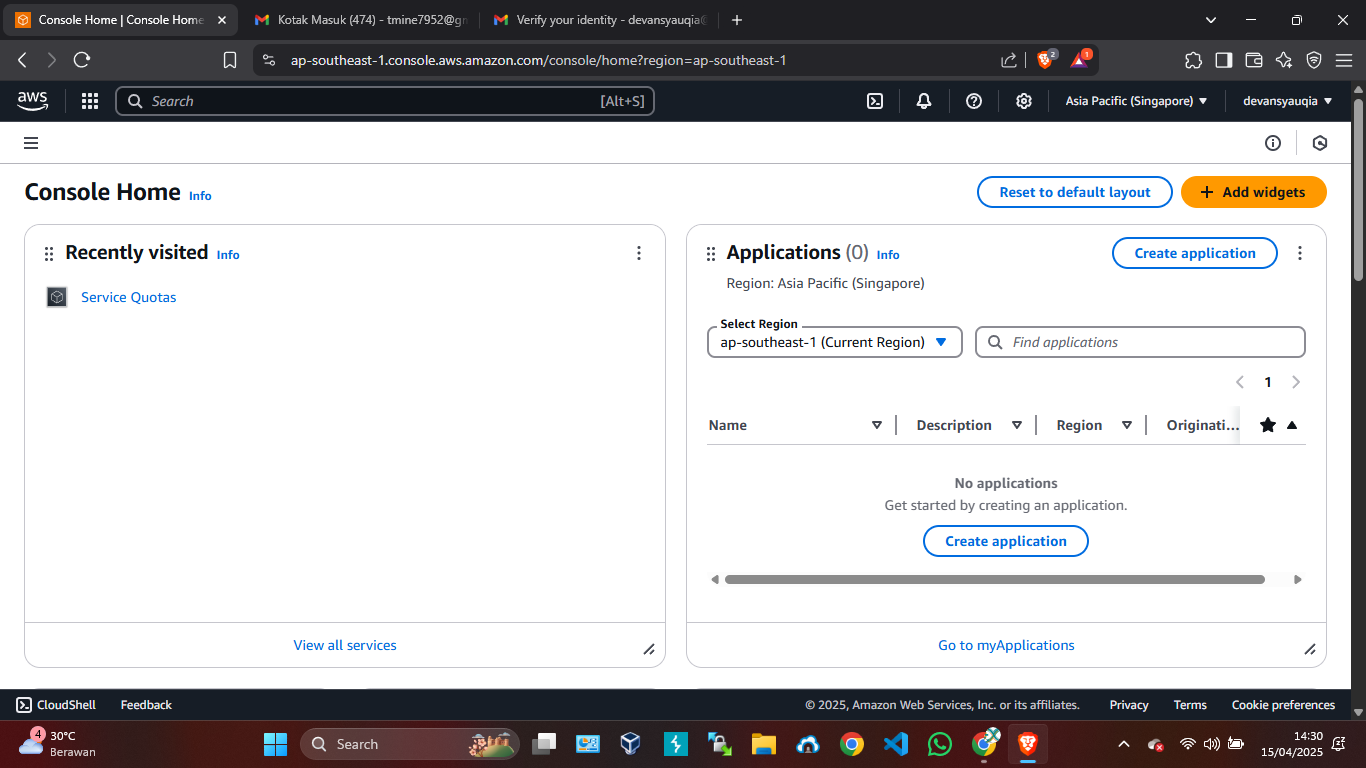The width and height of the screenshot is (1366, 768).
Task: Open the AWS services grid menu
Action: (90, 101)
